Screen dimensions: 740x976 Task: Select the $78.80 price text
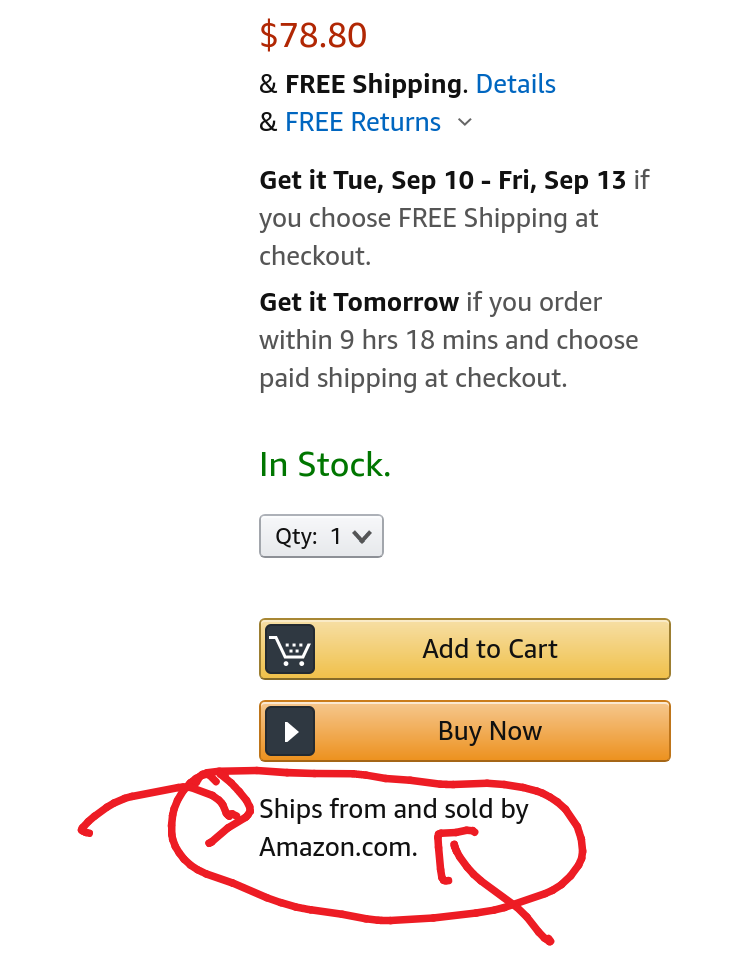point(313,35)
